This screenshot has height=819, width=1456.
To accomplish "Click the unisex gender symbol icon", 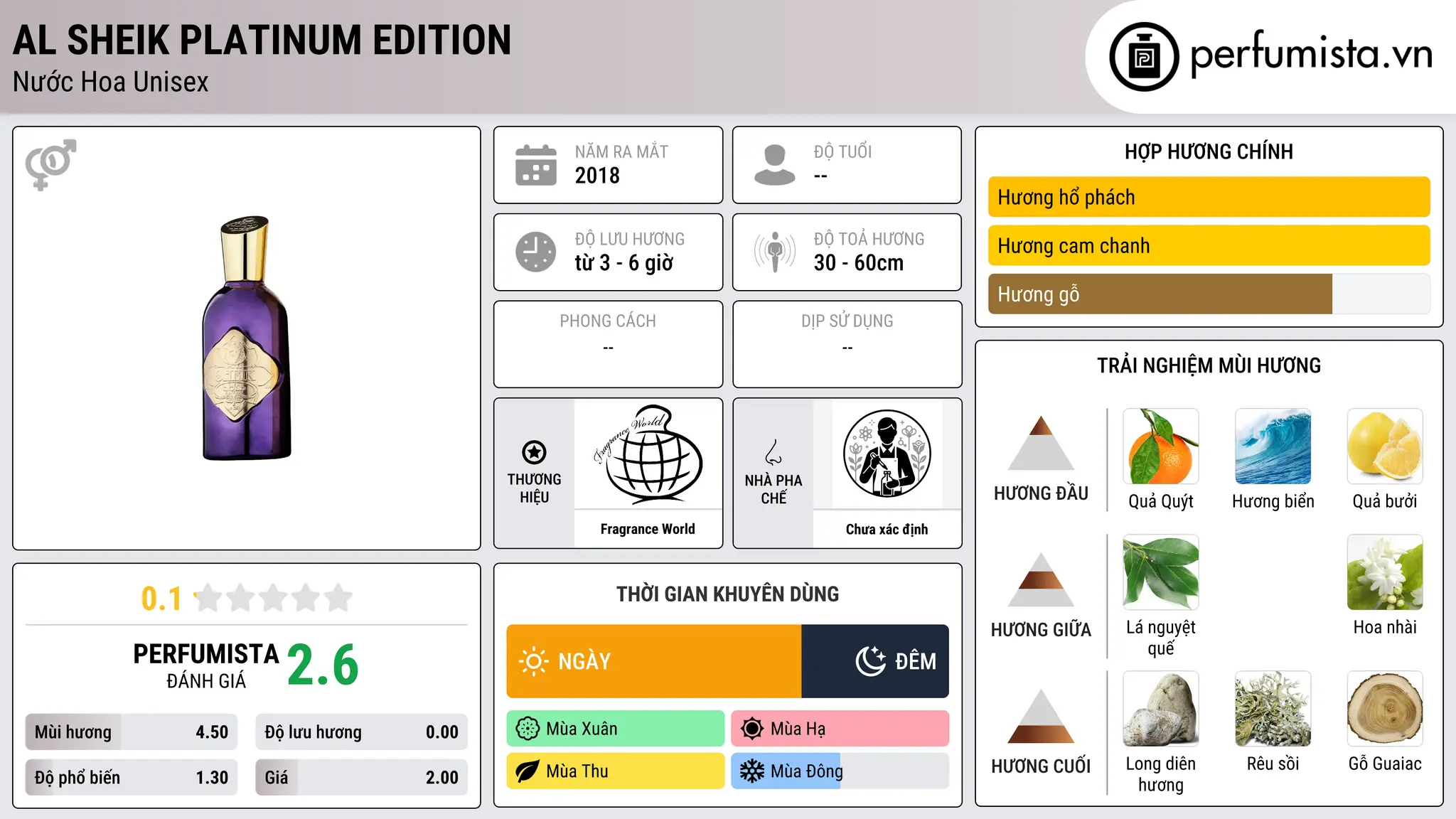I will (x=50, y=164).
